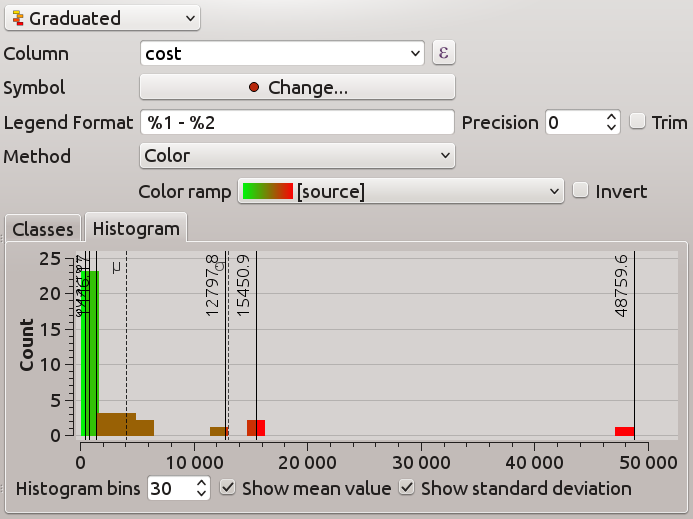Select the Histogram tab

click(135, 229)
